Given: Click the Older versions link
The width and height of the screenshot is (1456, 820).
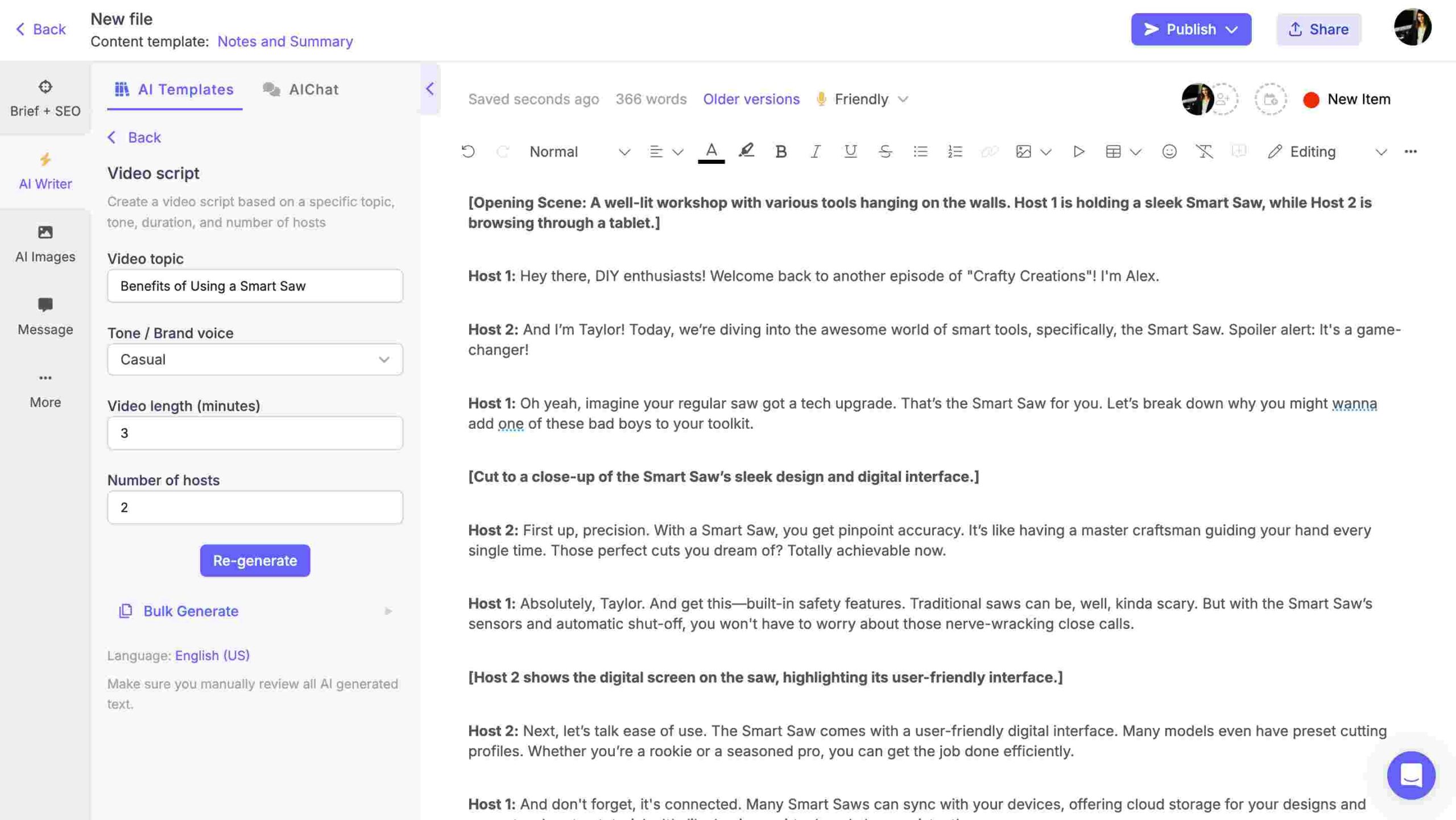Looking at the screenshot, I should click(x=751, y=98).
